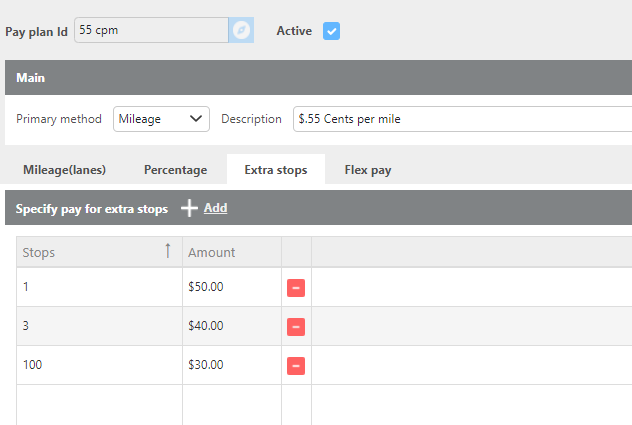Click the plus icon next to Add
The image size is (632, 425).
click(x=189, y=208)
